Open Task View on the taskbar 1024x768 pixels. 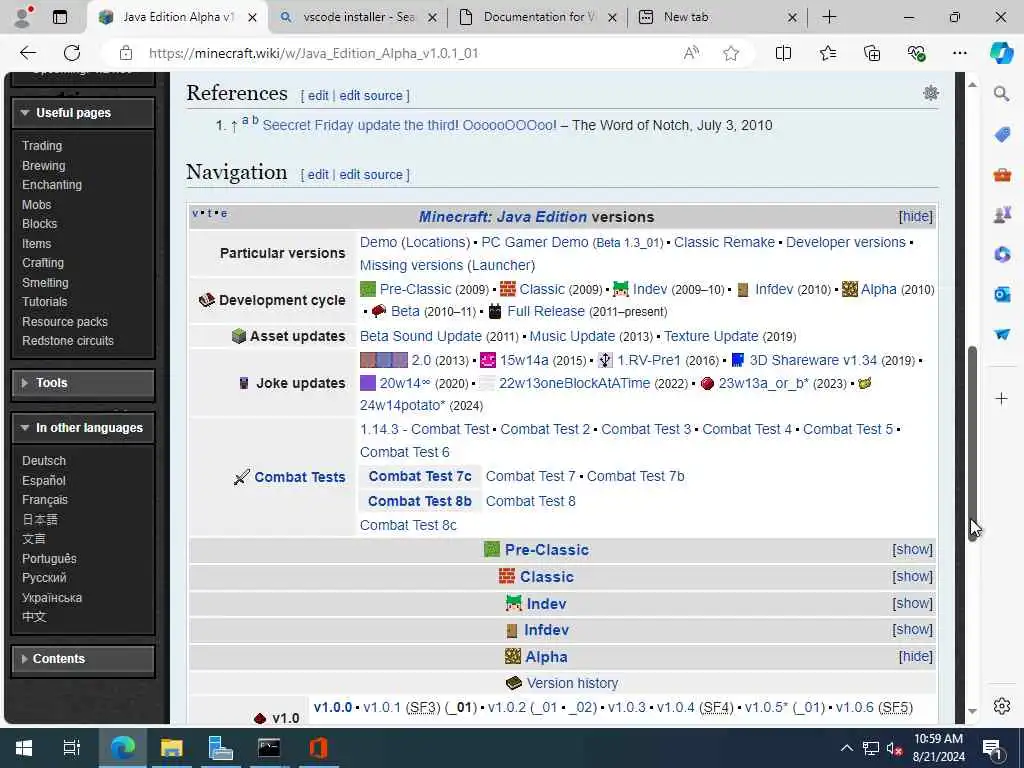point(71,748)
